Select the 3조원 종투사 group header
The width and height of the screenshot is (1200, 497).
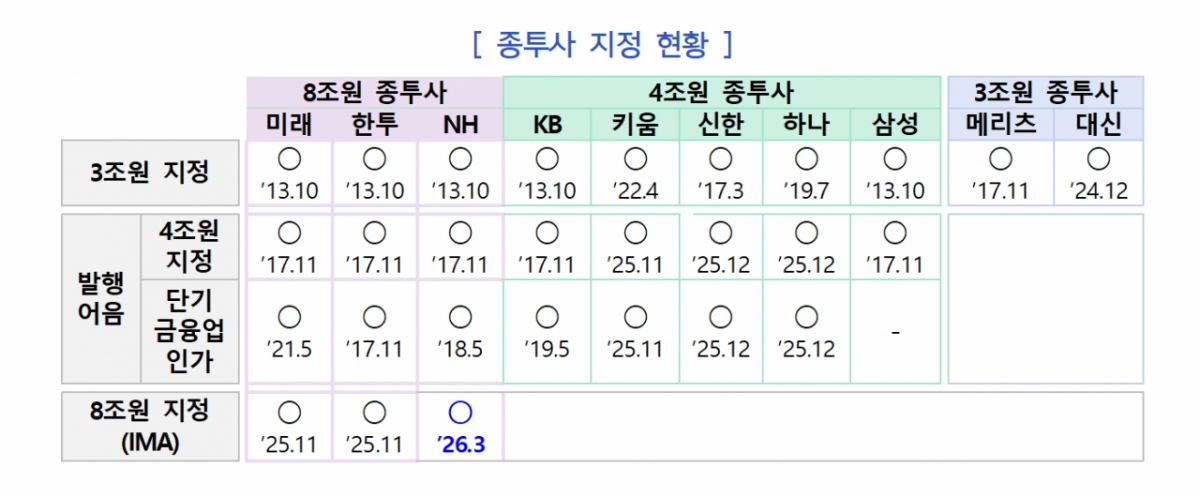1045,93
